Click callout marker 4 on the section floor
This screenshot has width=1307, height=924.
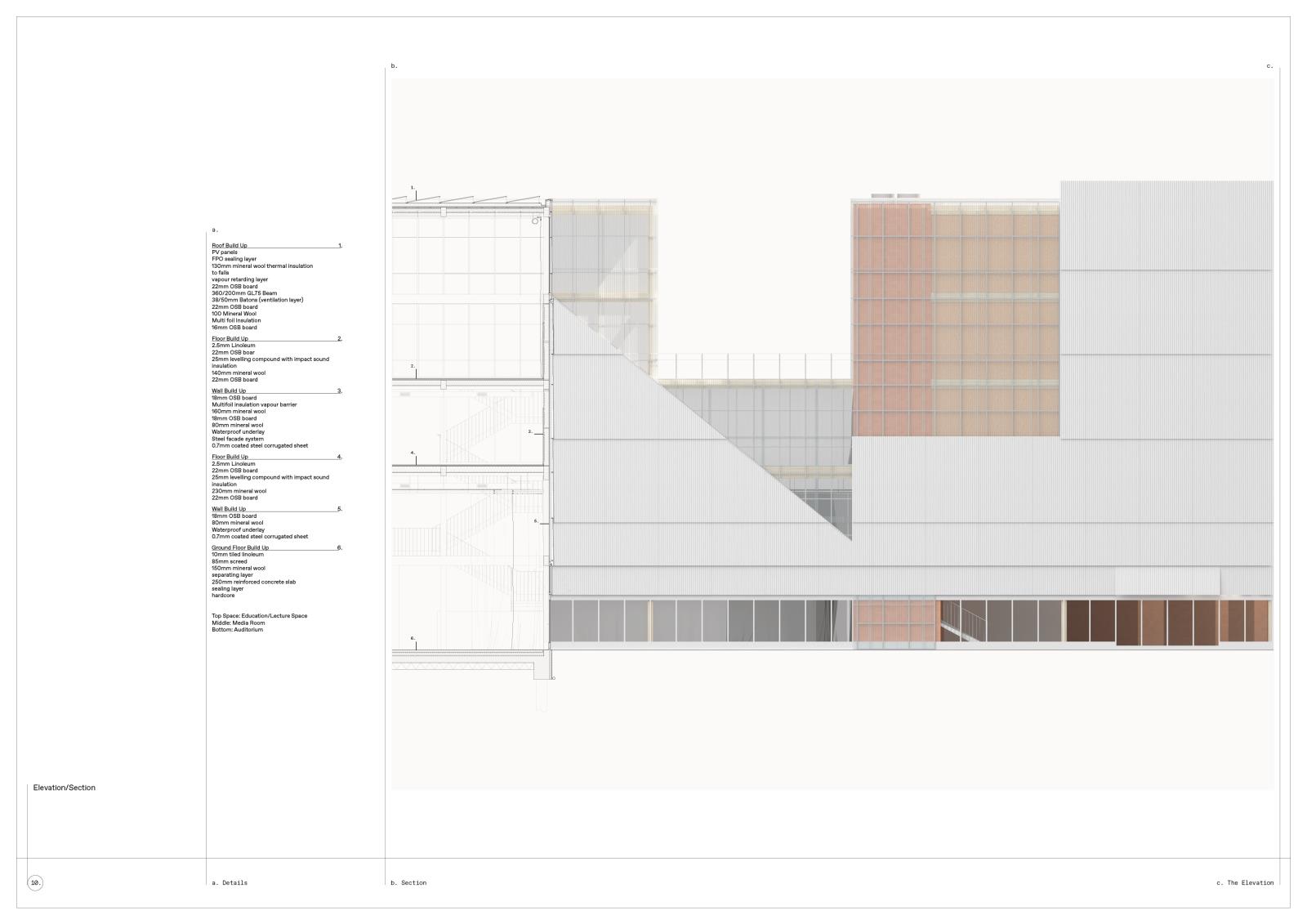(413, 453)
